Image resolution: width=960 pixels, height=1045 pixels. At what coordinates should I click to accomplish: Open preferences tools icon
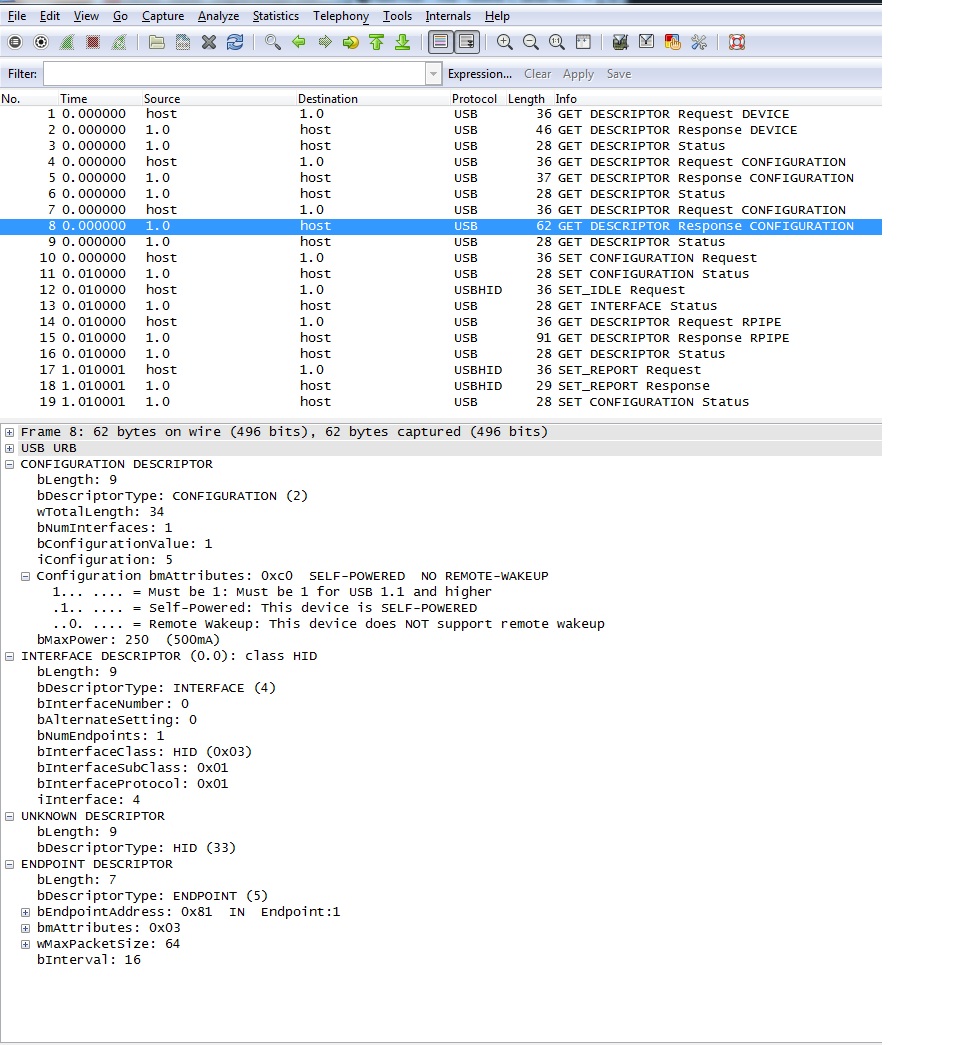point(699,43)
